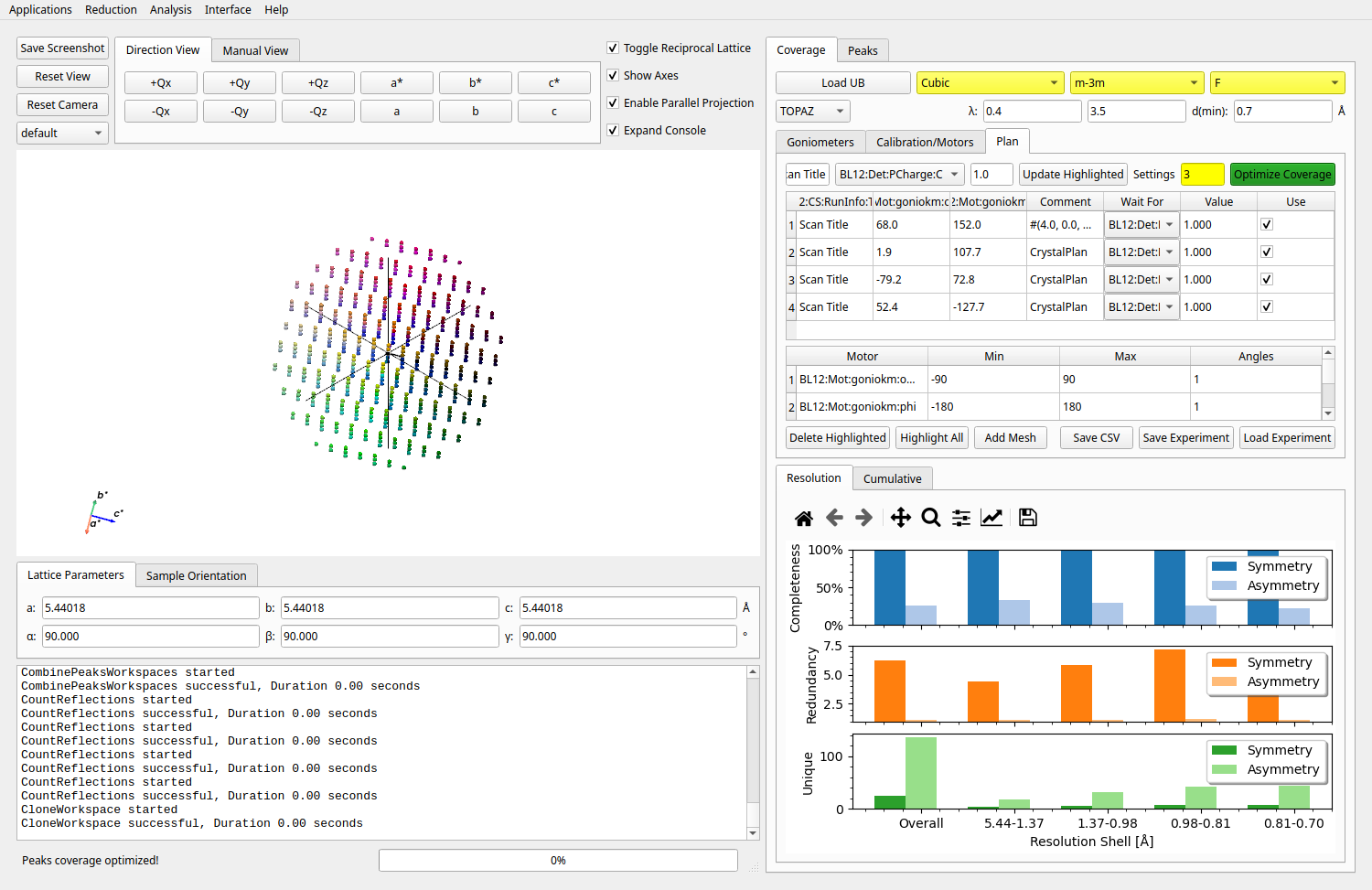Click the motor table vertical scrollbar
Image resolution: width=1372 pixels, height=890 pixels.
click(1328, 383)
